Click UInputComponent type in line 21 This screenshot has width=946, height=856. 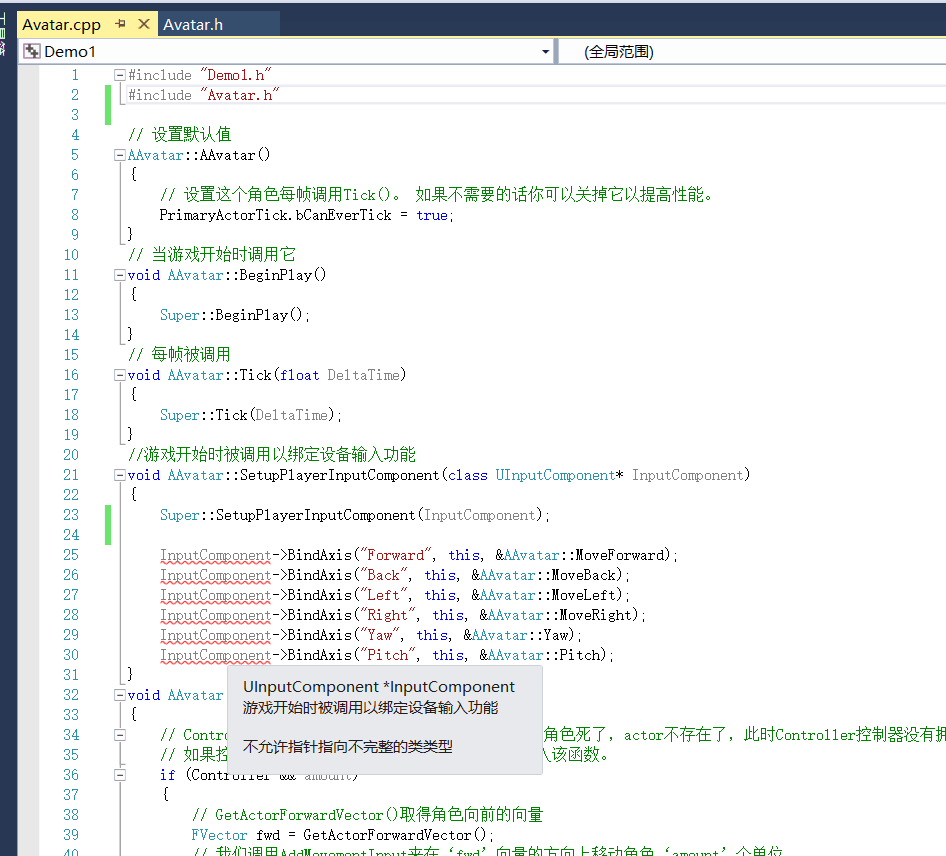click(555, 475)
